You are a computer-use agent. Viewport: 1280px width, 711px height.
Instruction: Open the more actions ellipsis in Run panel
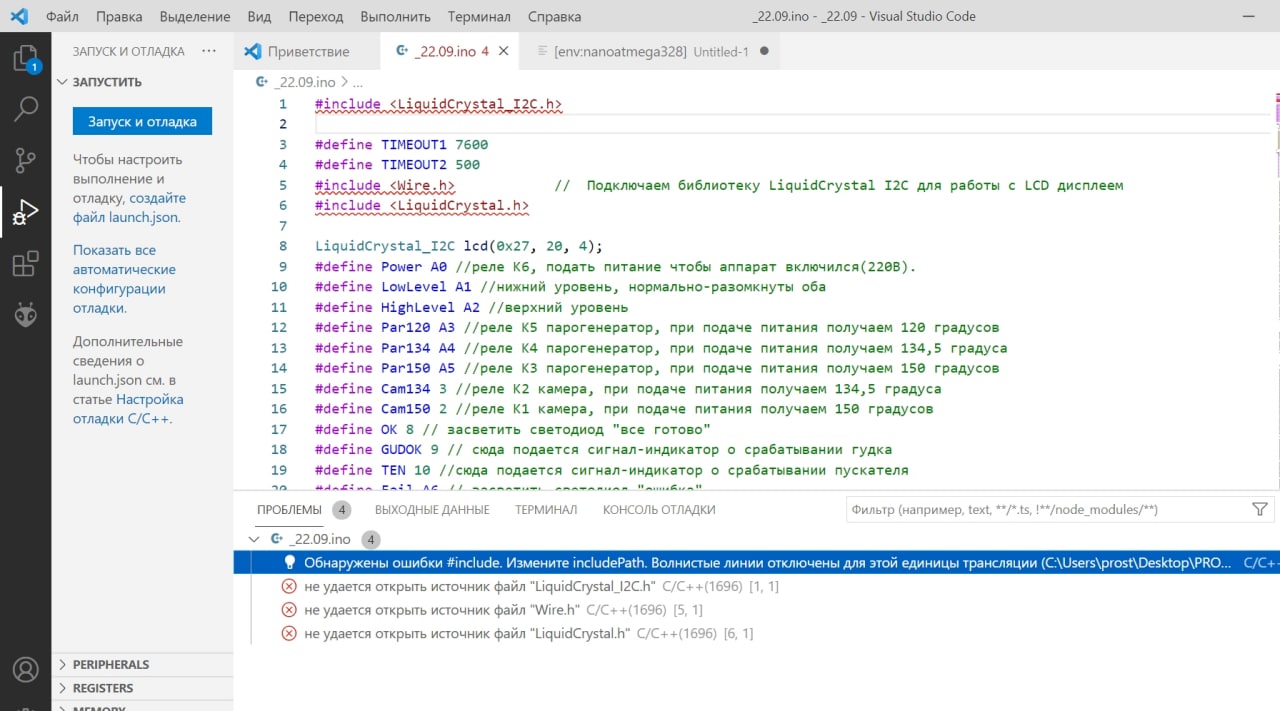209,51
